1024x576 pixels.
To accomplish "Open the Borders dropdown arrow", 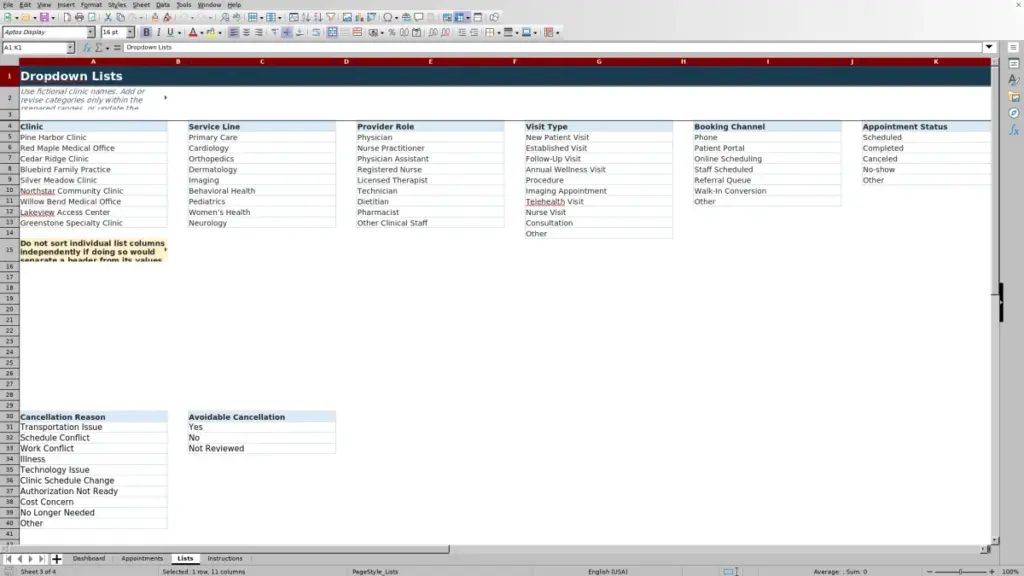I will pos(498,33).
